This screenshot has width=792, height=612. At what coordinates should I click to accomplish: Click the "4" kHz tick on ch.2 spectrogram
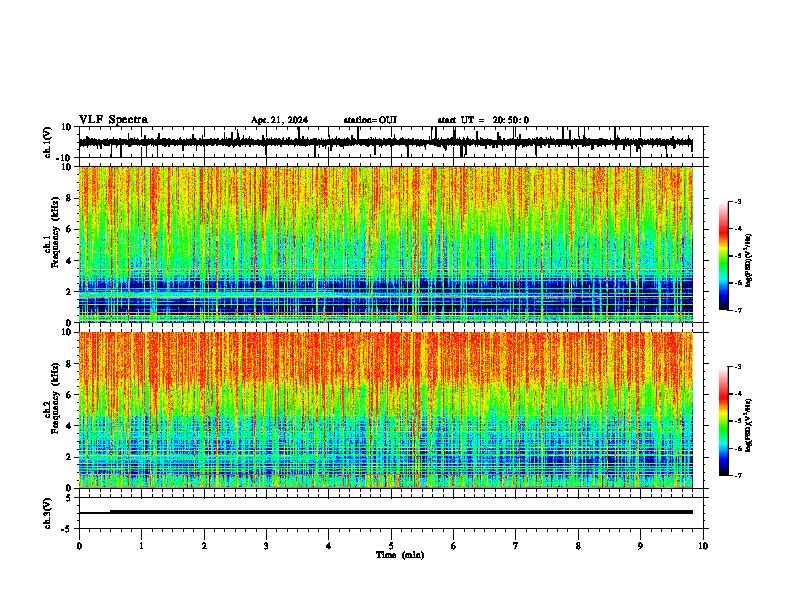pos(69,426)
